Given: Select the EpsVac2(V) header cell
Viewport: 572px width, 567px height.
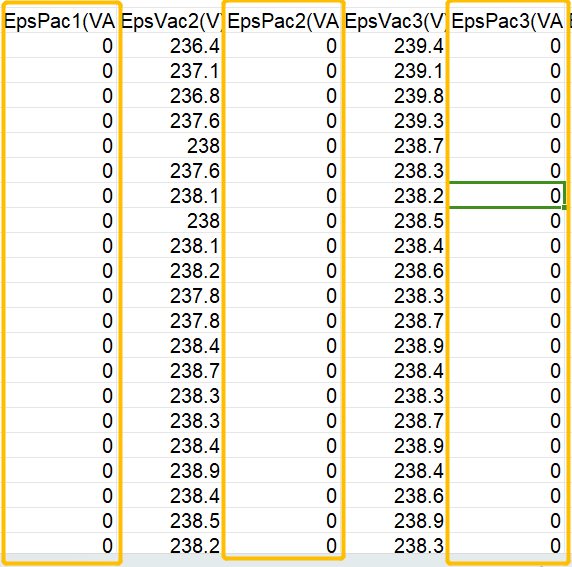Looking at the screenshot, I should coord(171,21).
